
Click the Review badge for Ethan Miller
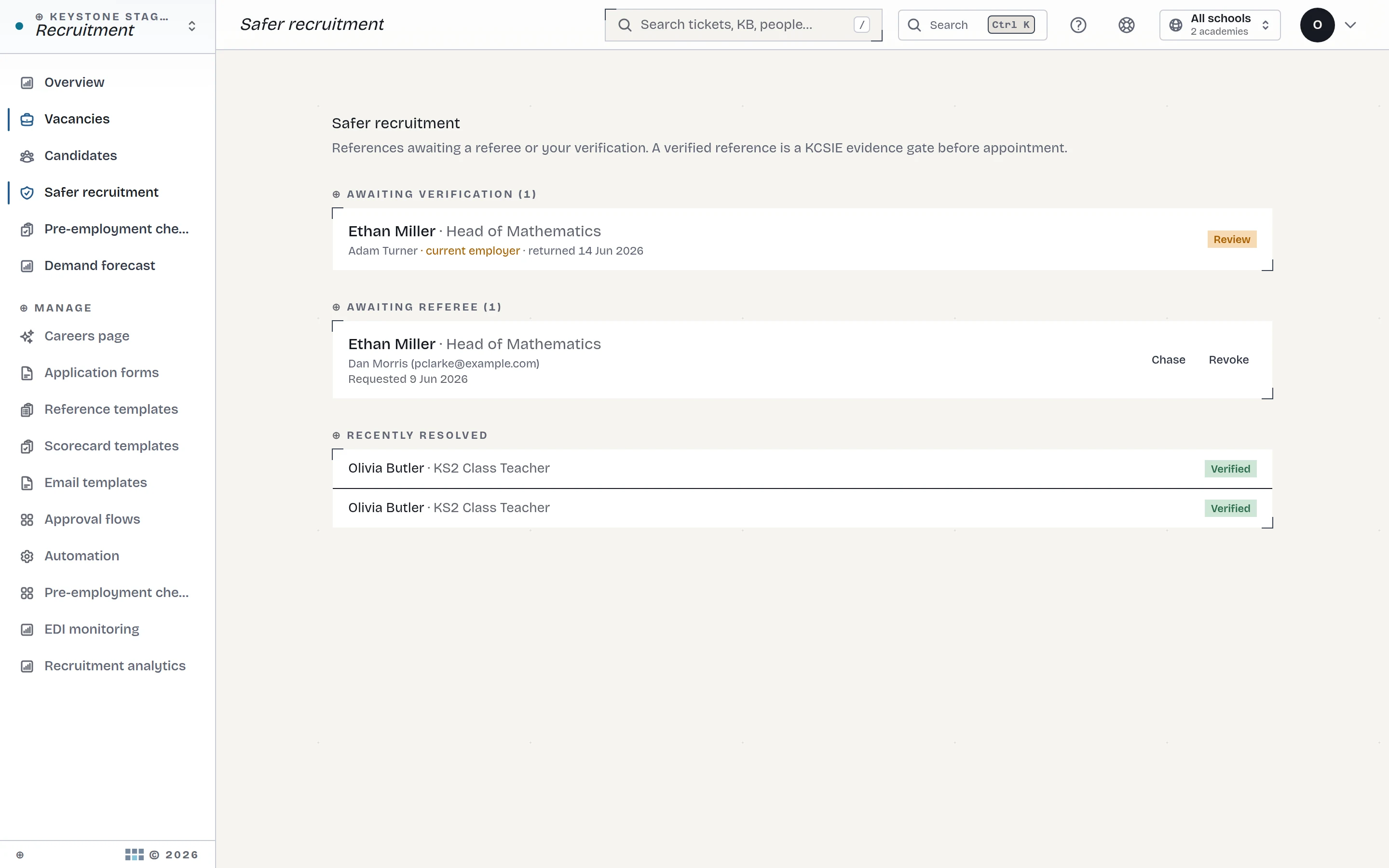(x=1232, y=239)
